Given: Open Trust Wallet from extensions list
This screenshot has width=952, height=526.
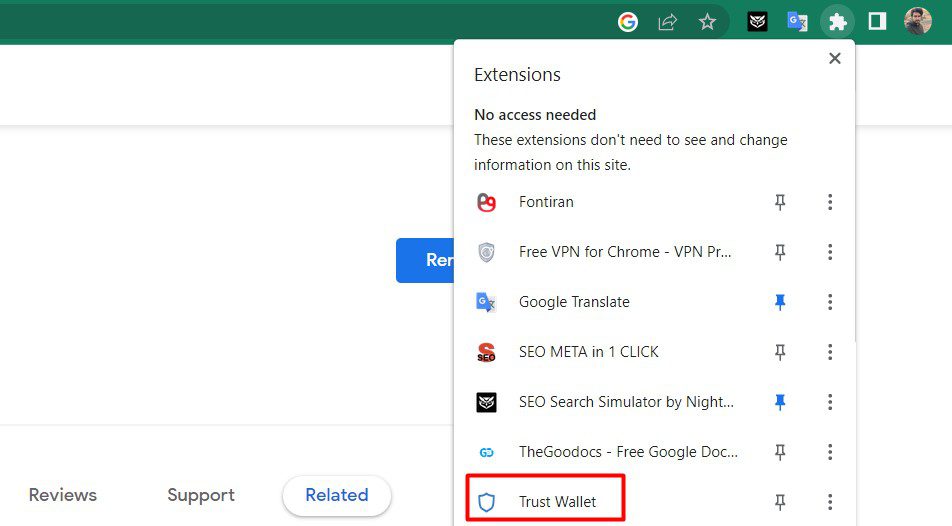Looking at the screenshot, I should click(x=557, y=502).
